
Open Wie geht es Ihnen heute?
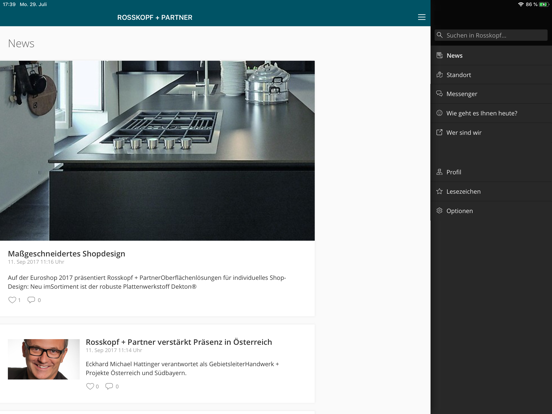(x=491, y=113)
